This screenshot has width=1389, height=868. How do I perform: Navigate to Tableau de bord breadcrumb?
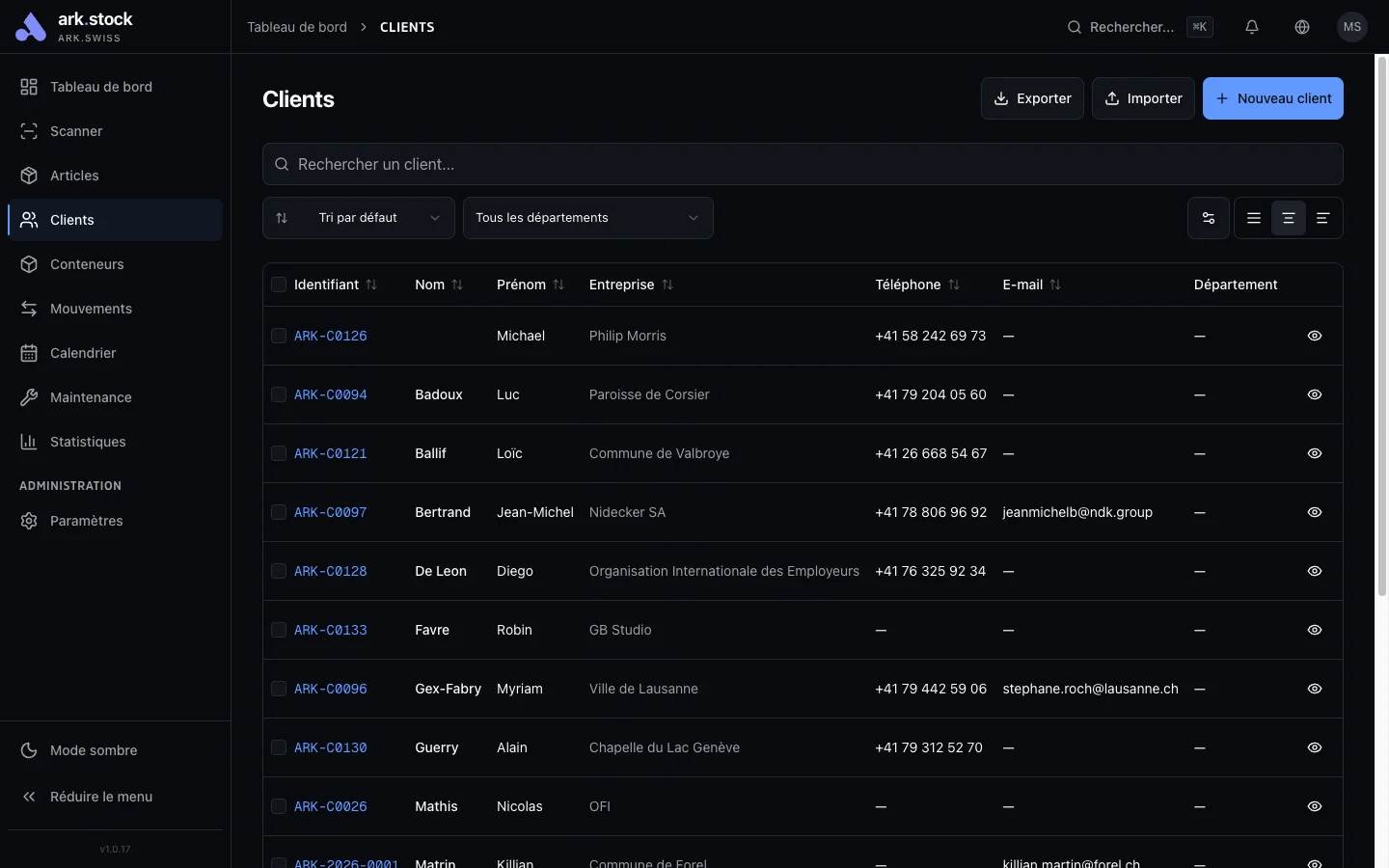tap(297, 27)
